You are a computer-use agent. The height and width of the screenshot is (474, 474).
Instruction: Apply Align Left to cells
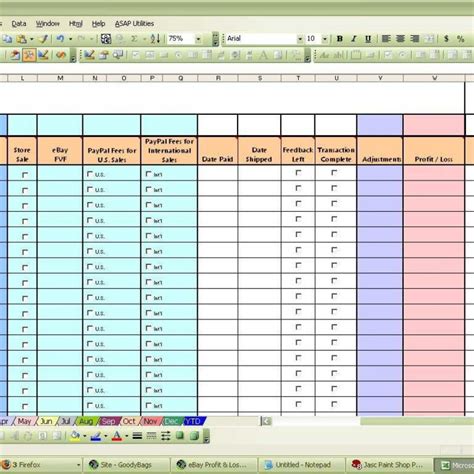(x=386, y=39)
